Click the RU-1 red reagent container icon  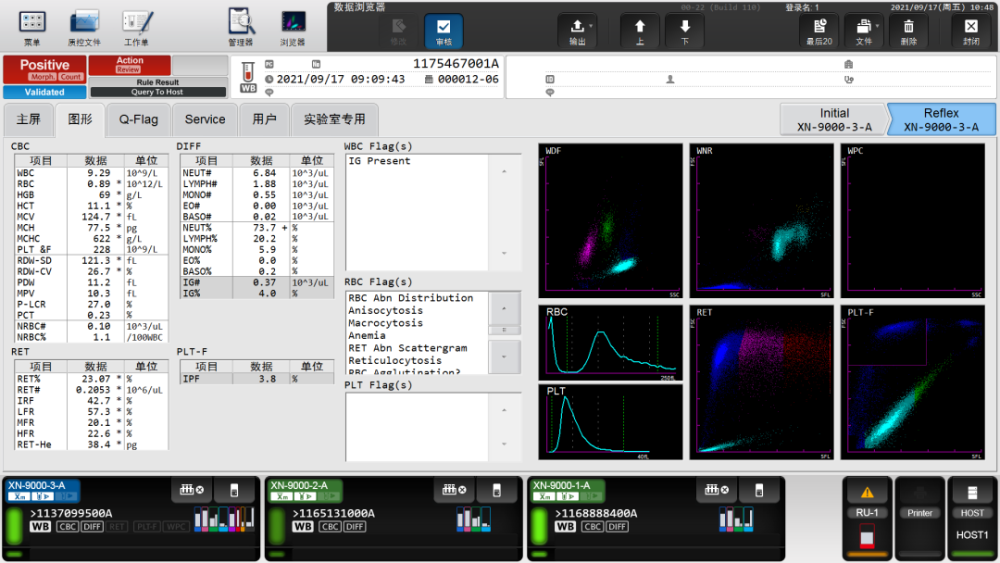tap(867, 536)
